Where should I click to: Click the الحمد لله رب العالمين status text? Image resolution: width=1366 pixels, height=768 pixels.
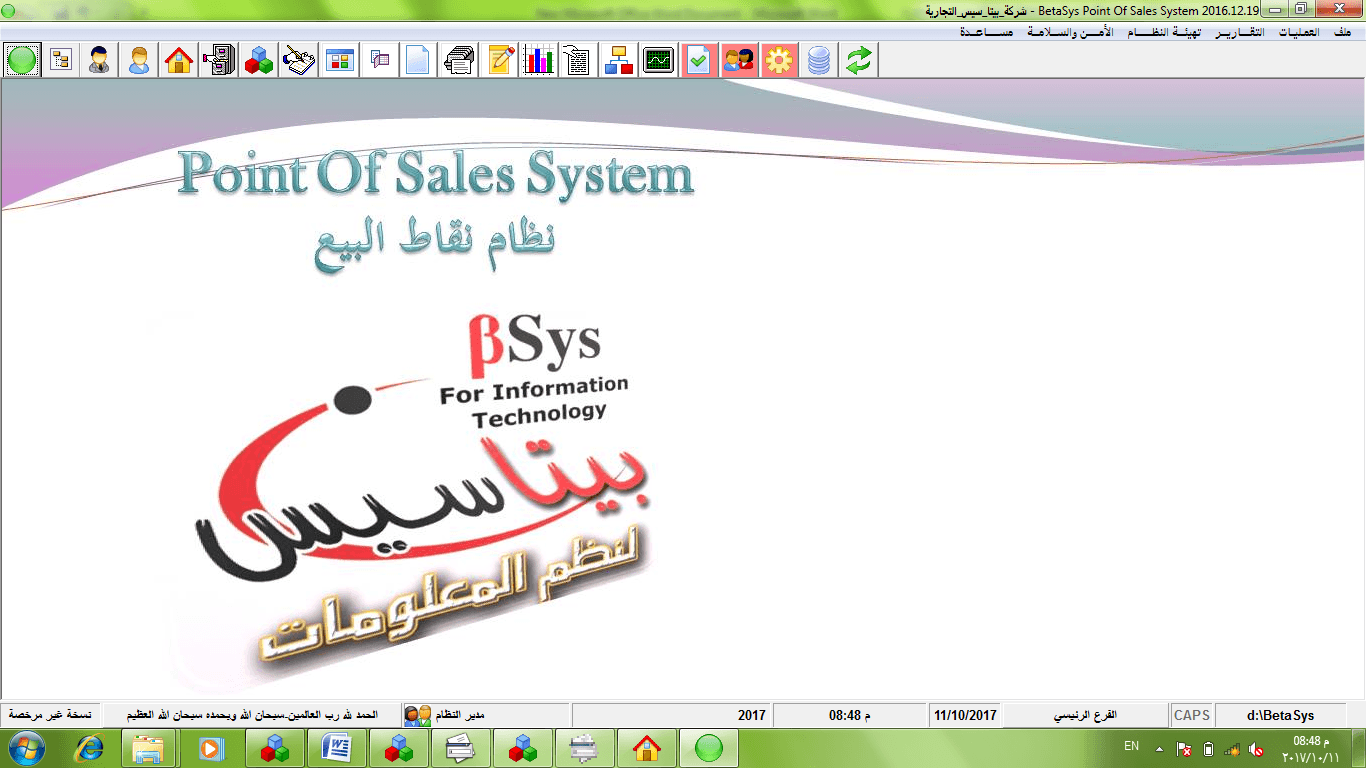[254, 715]
